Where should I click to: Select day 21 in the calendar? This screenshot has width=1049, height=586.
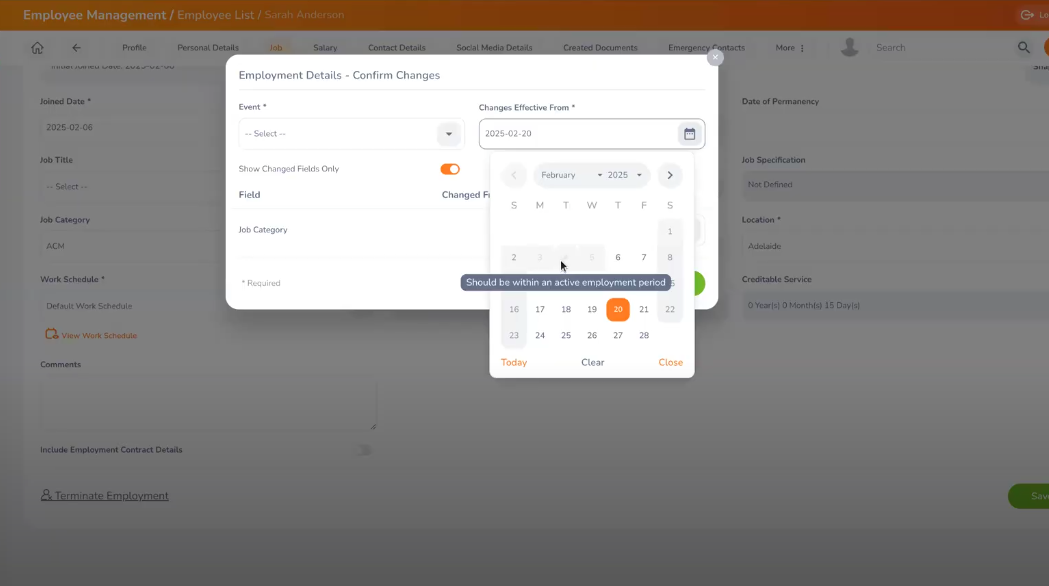click(x=644, y=310)
